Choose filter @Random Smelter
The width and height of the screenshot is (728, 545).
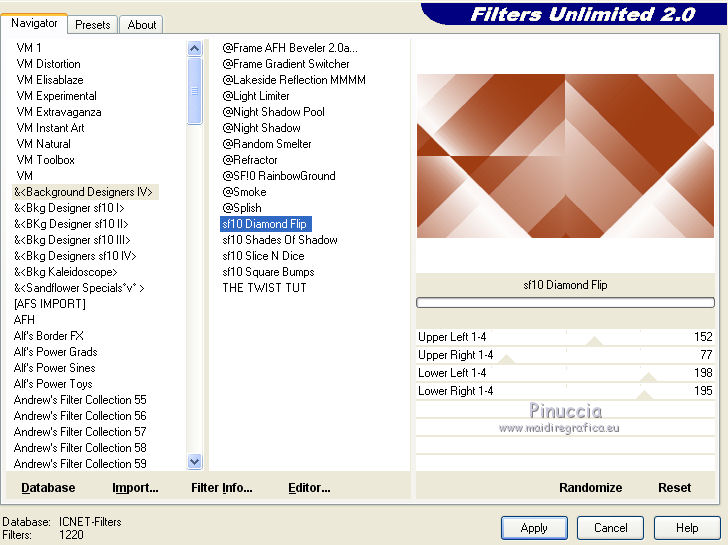coord(267,144)
